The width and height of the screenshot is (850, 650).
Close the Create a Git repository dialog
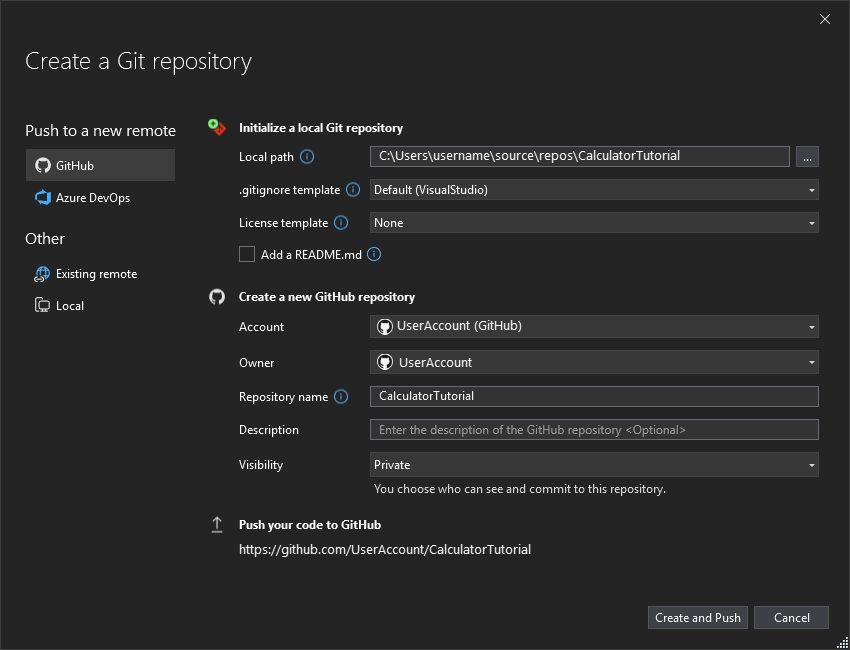825,20
